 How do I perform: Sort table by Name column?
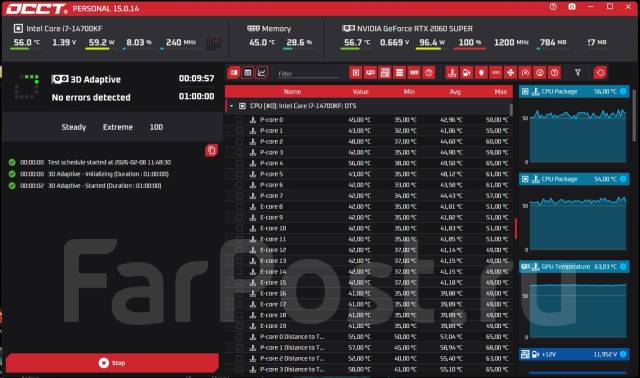(x=292, y=92)
